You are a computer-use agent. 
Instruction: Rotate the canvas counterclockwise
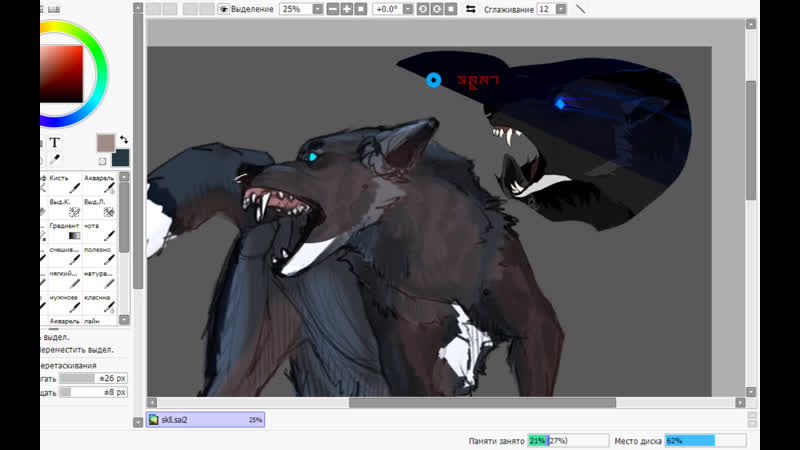[x=423, y=9]
